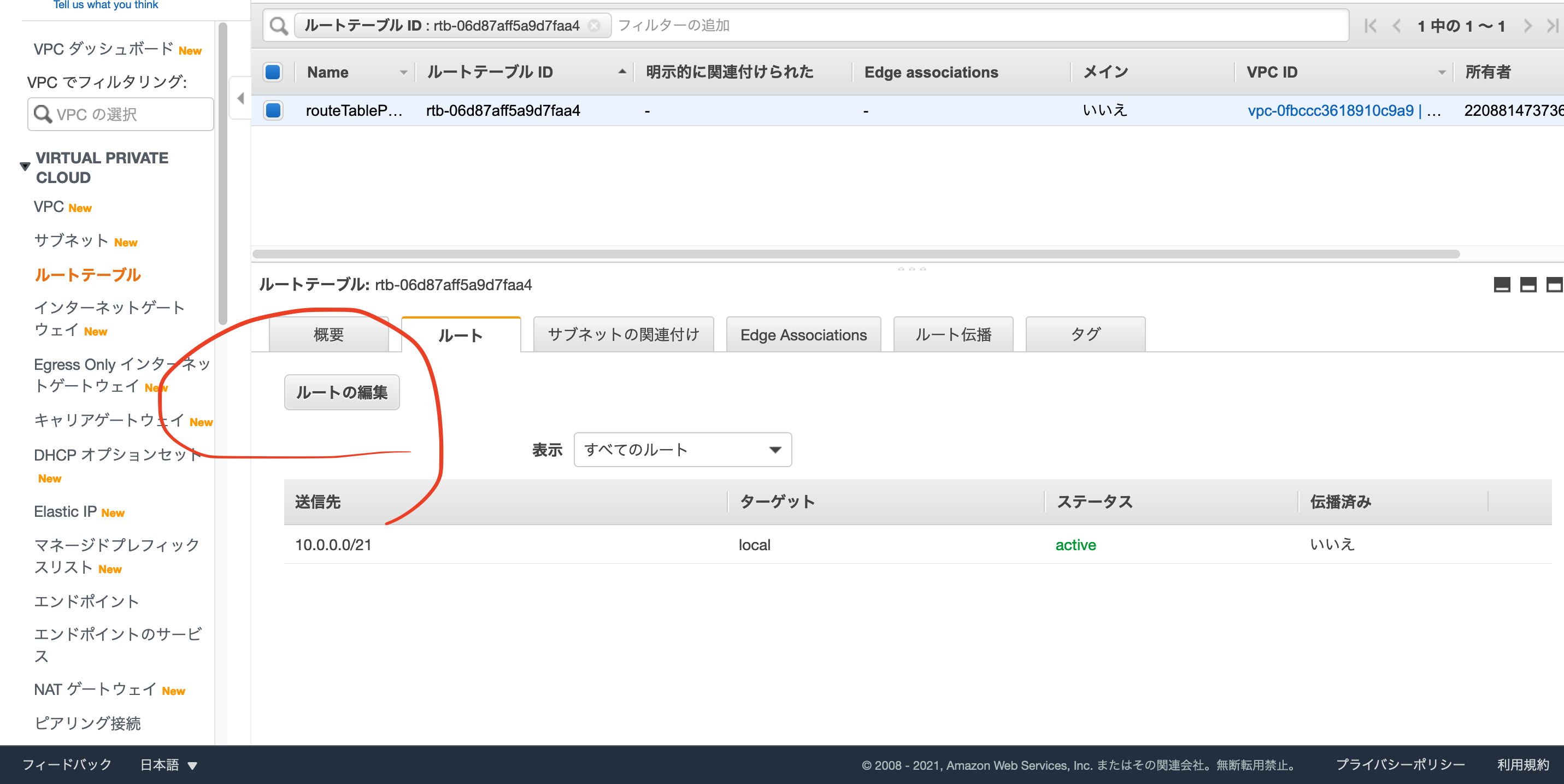This screenshot has height=784, width=1564.
Task: Open the すべてのルート display dropdown
Action: [683, 449]
